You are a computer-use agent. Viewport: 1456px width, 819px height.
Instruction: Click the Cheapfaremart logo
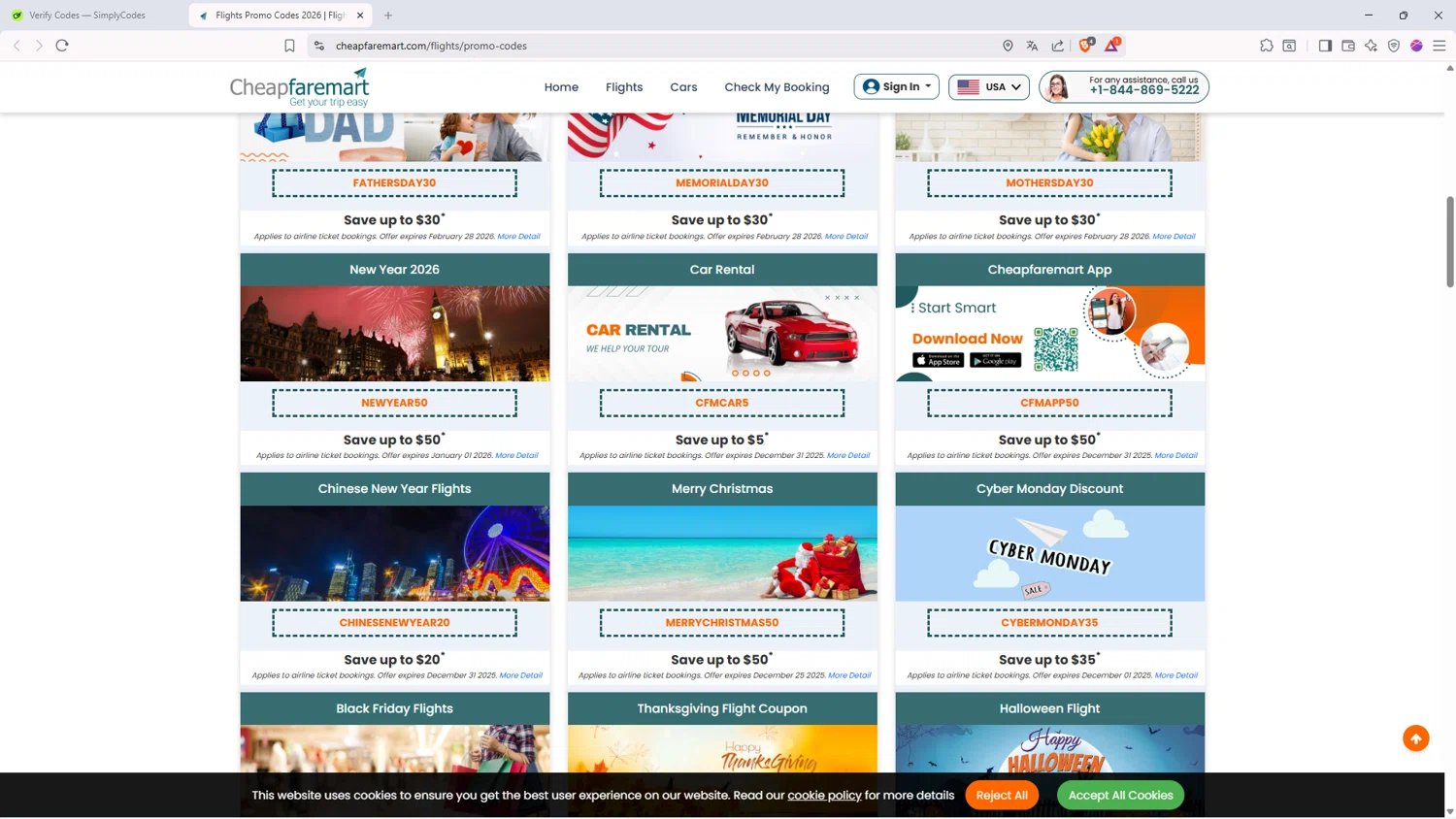pyautogui.click(x=300, y=87)
